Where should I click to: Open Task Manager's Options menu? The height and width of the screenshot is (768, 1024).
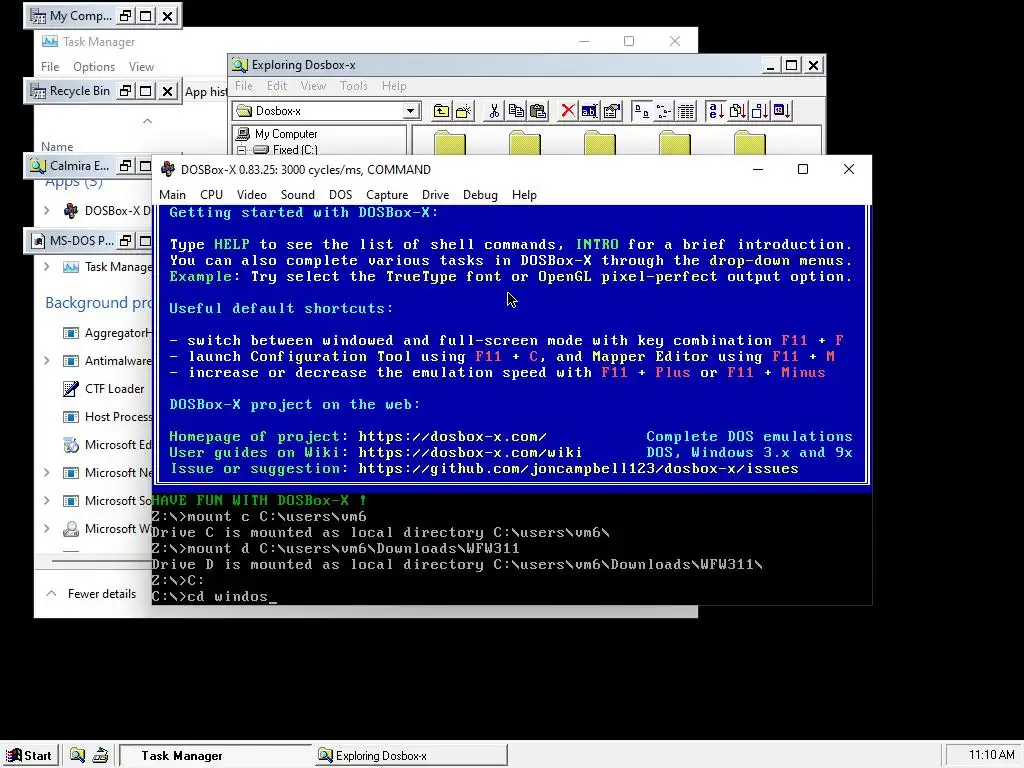tap(94, 67)
